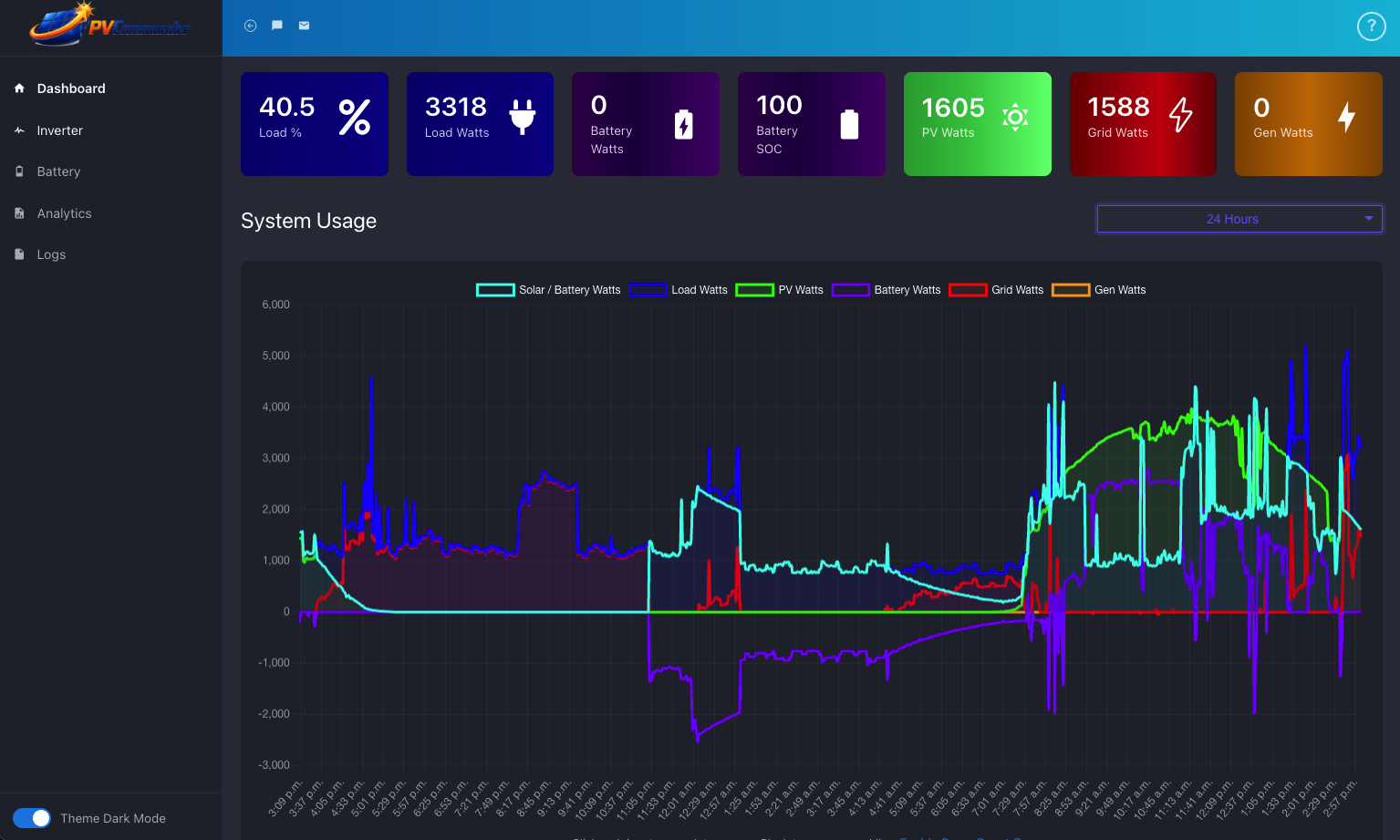This screenshot has width=1400, height=840.
Task: Toggle Solar / Battery Watts legend series
Action: (548, 290)
